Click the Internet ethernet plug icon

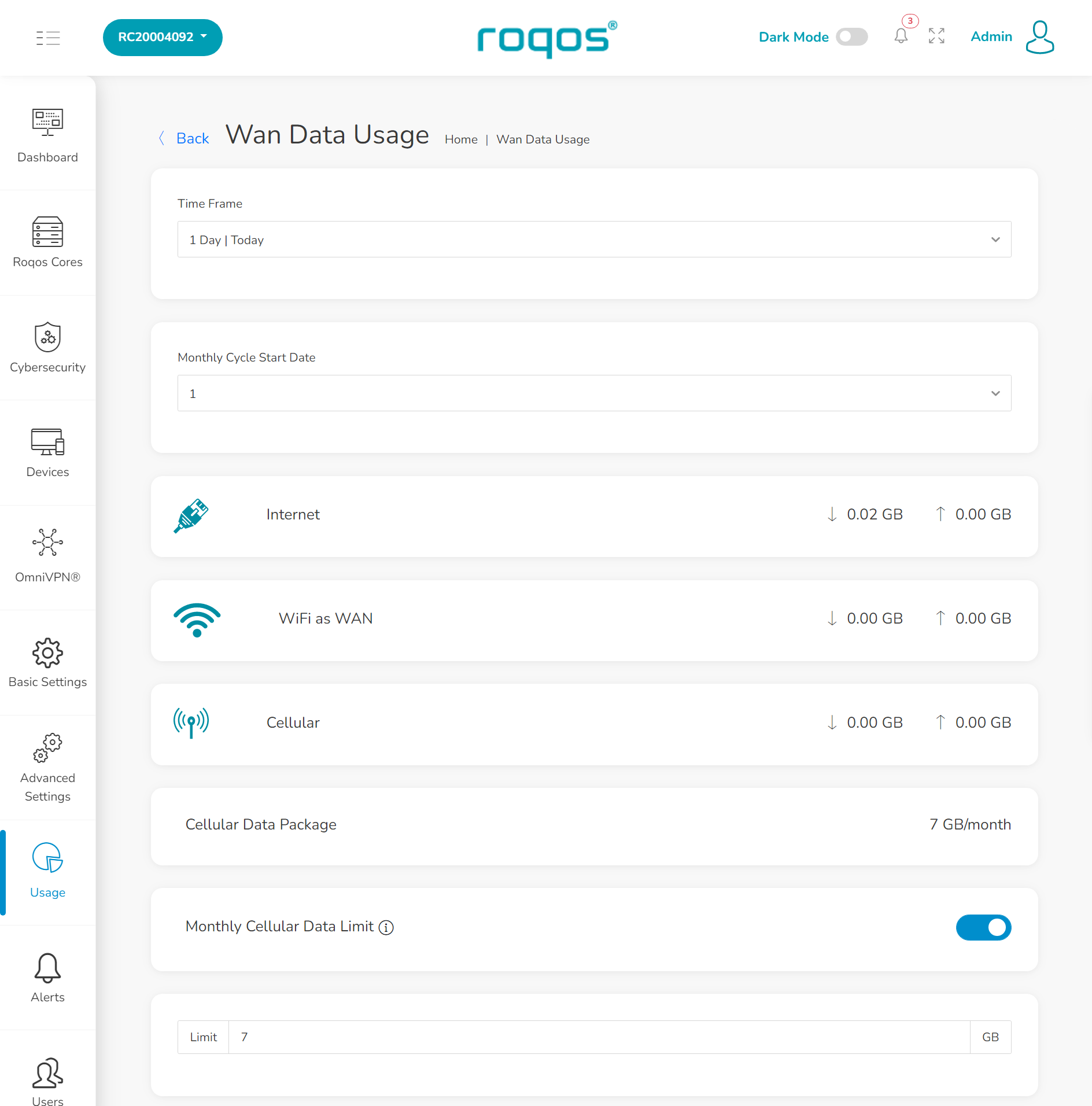pyautogui.click(x=191, y=515)
